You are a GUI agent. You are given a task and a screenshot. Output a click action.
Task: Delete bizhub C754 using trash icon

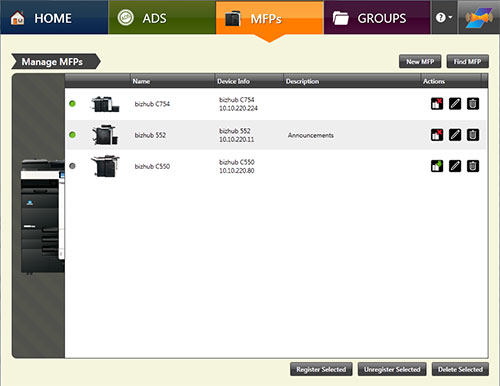[x=473, y=104]
